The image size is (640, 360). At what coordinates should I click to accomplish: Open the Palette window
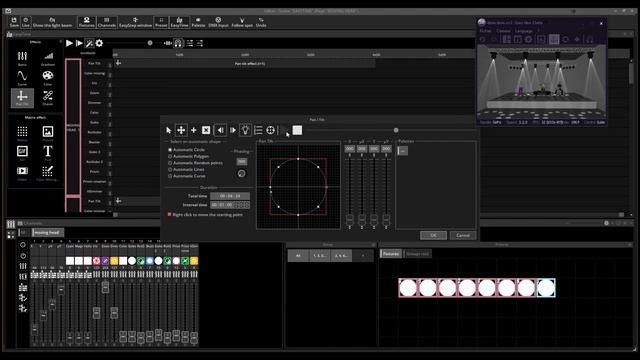(x=198, y=22)
